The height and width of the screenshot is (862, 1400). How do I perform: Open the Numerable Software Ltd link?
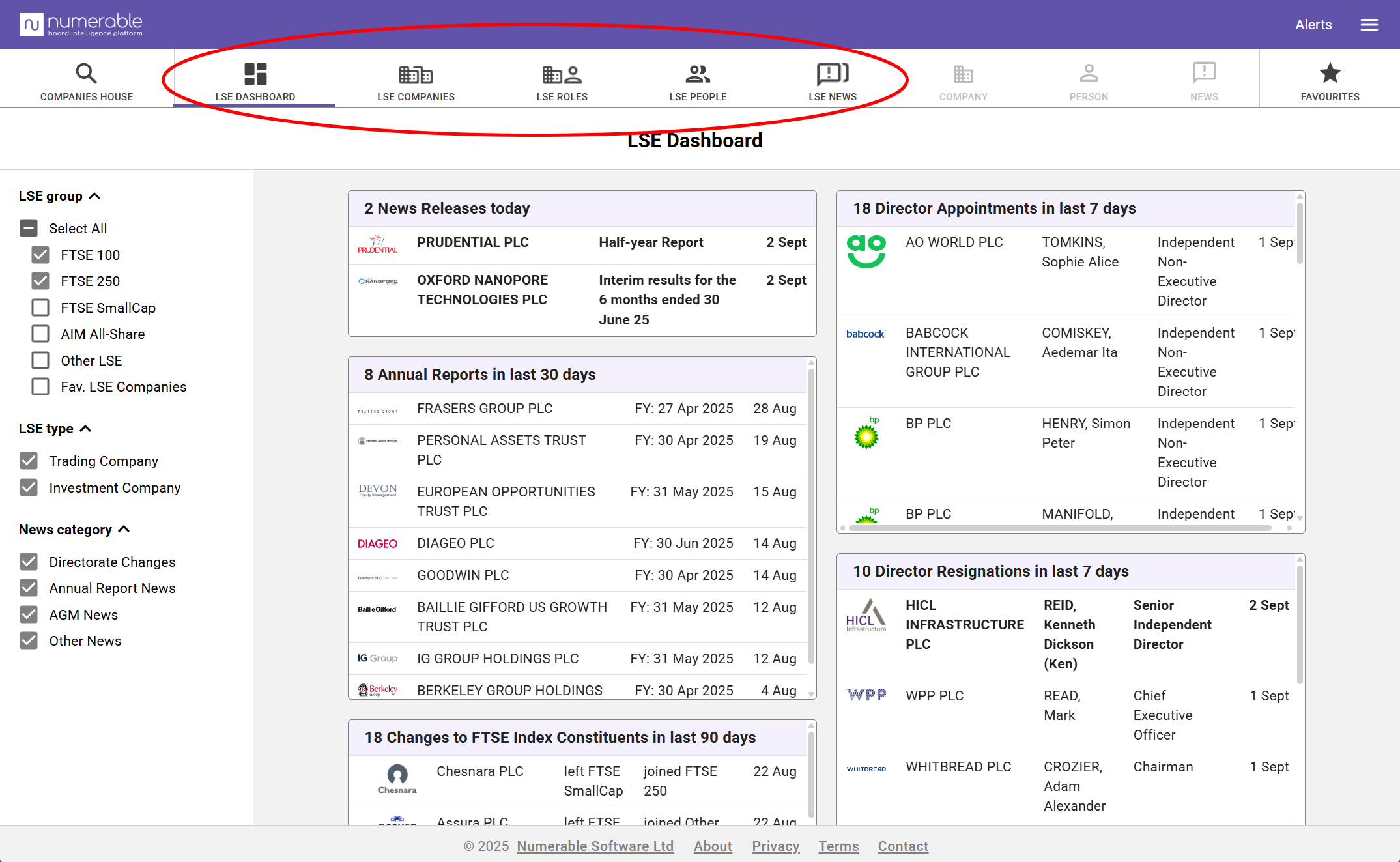(x=595, y=846)
